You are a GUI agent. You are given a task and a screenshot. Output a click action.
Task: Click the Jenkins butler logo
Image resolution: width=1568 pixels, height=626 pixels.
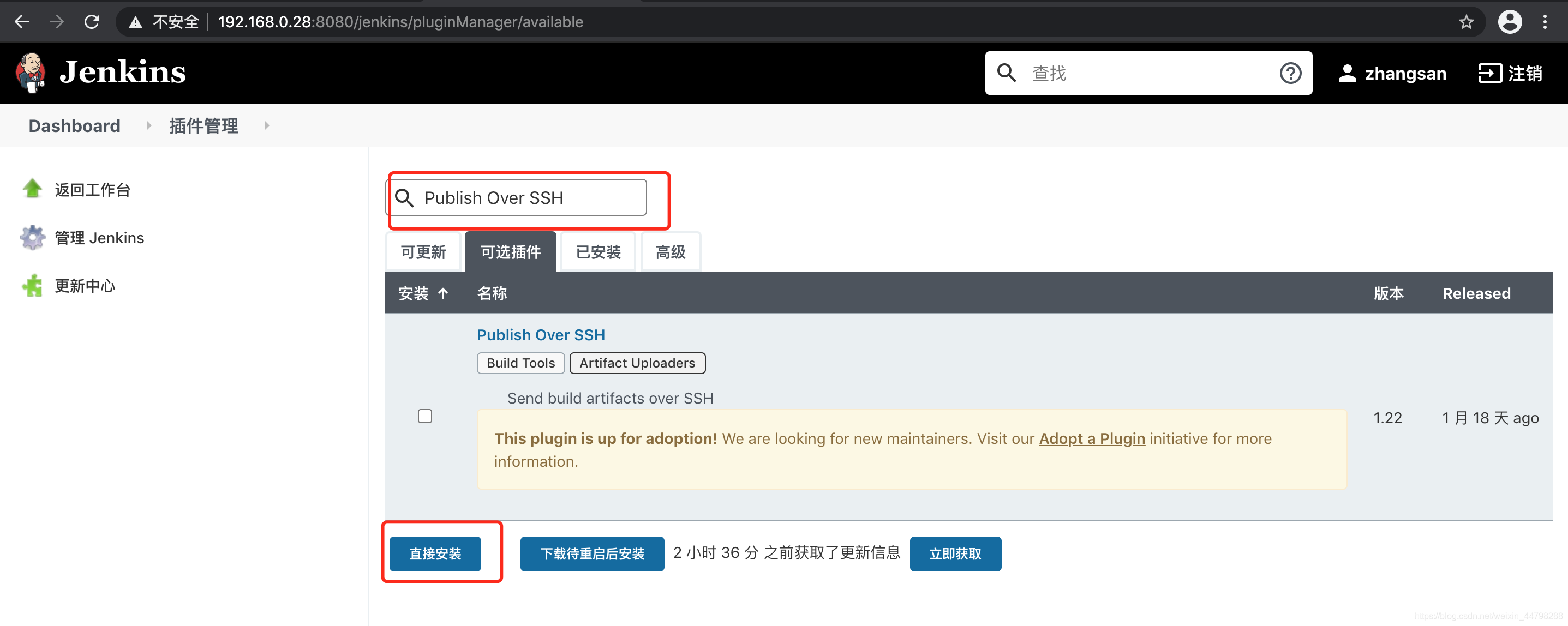coord(31,73)
